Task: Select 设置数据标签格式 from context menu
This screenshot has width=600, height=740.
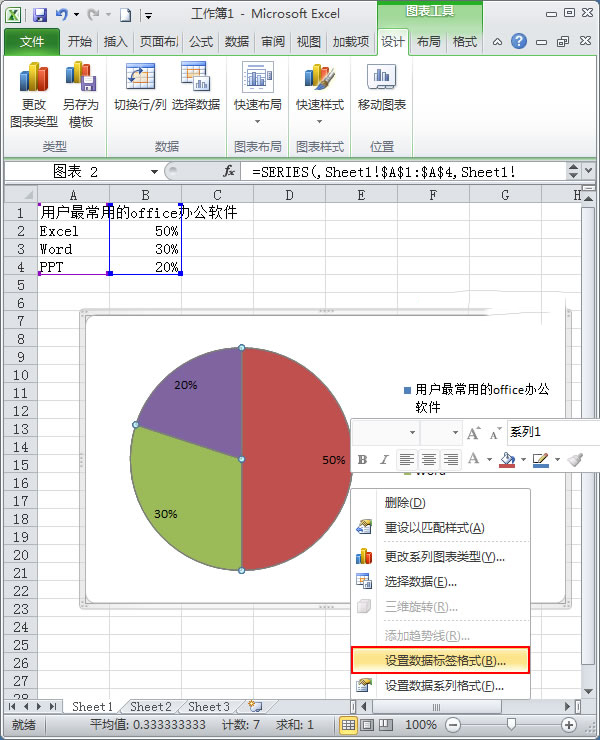Action: coord(440,661)
